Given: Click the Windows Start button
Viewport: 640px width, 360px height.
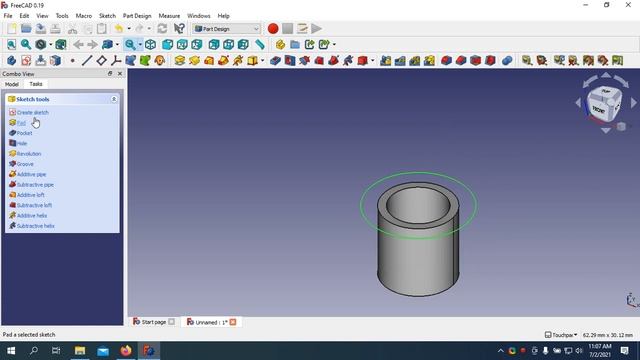Looking at the screenshot, I should 11,351.
